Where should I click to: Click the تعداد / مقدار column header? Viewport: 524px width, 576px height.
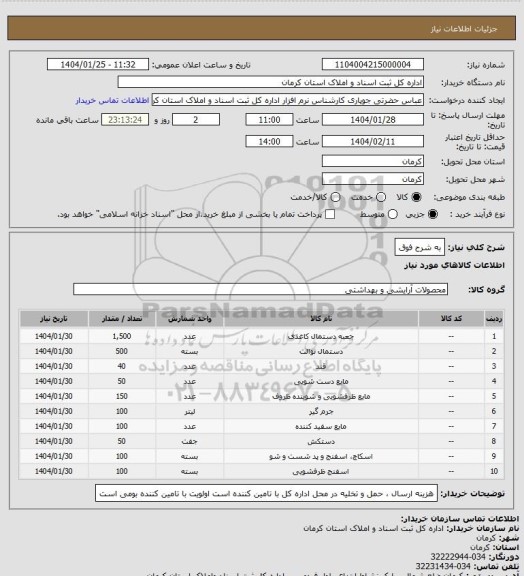tap(122, 319)
